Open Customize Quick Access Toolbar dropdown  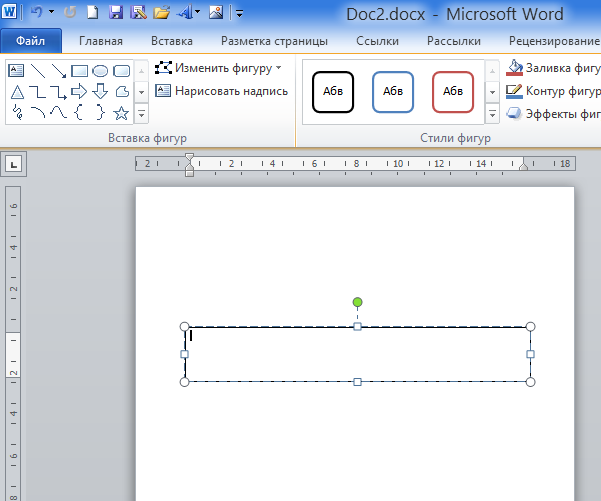point(239,14)
